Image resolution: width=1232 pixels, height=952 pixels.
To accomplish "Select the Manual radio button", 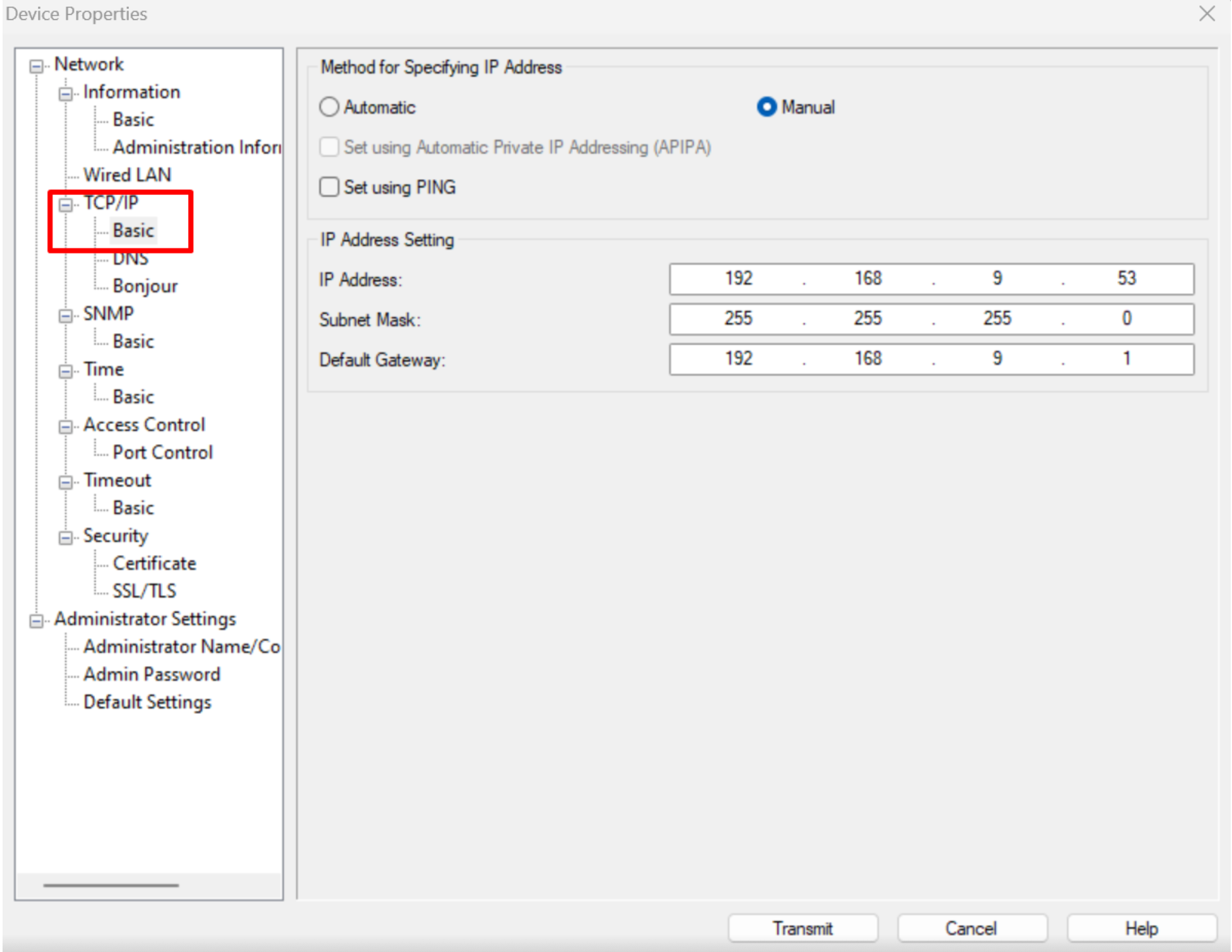I will pyautogui.click(x=766, y=107).
